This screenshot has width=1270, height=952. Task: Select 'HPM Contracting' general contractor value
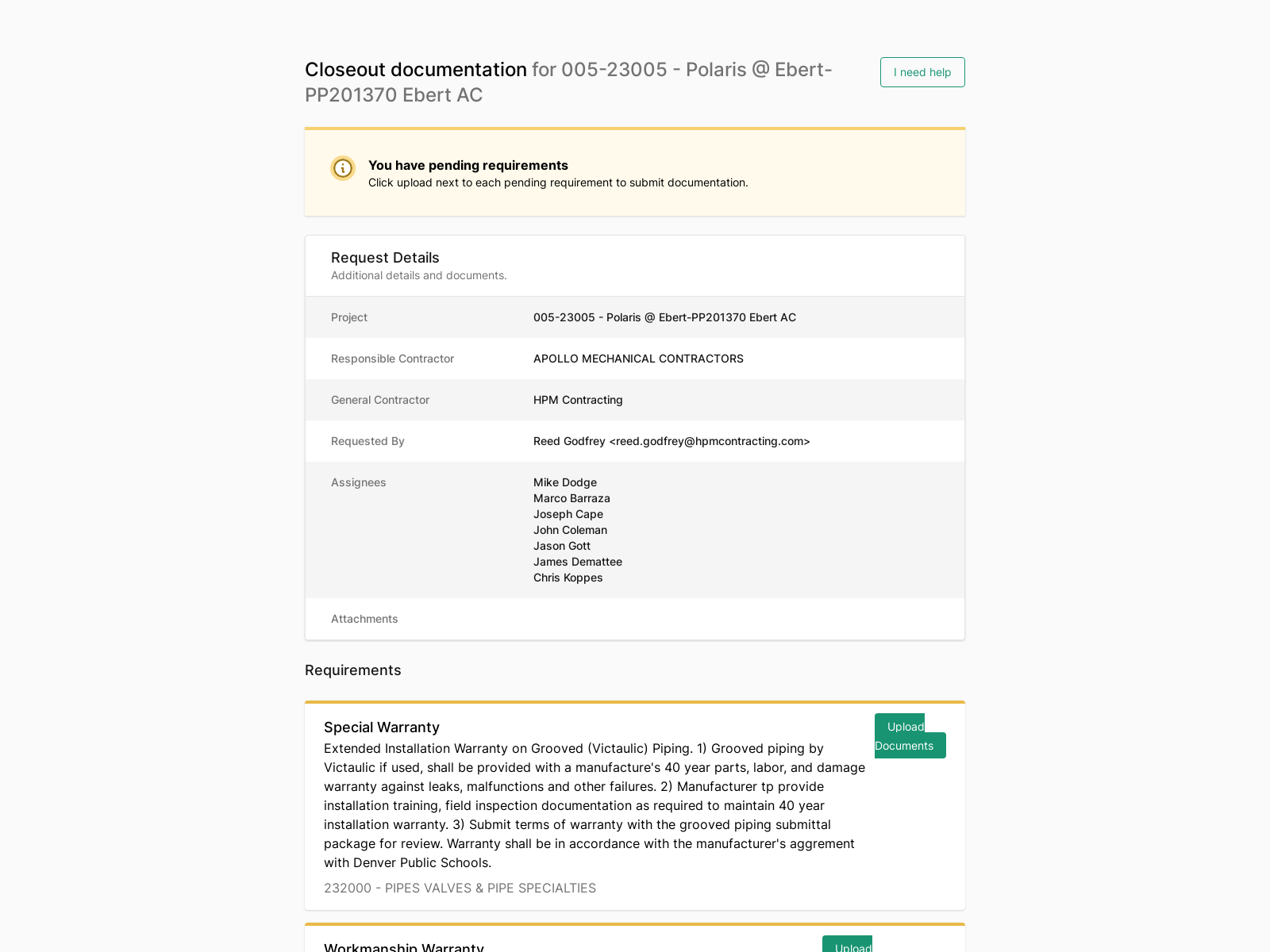578,400
